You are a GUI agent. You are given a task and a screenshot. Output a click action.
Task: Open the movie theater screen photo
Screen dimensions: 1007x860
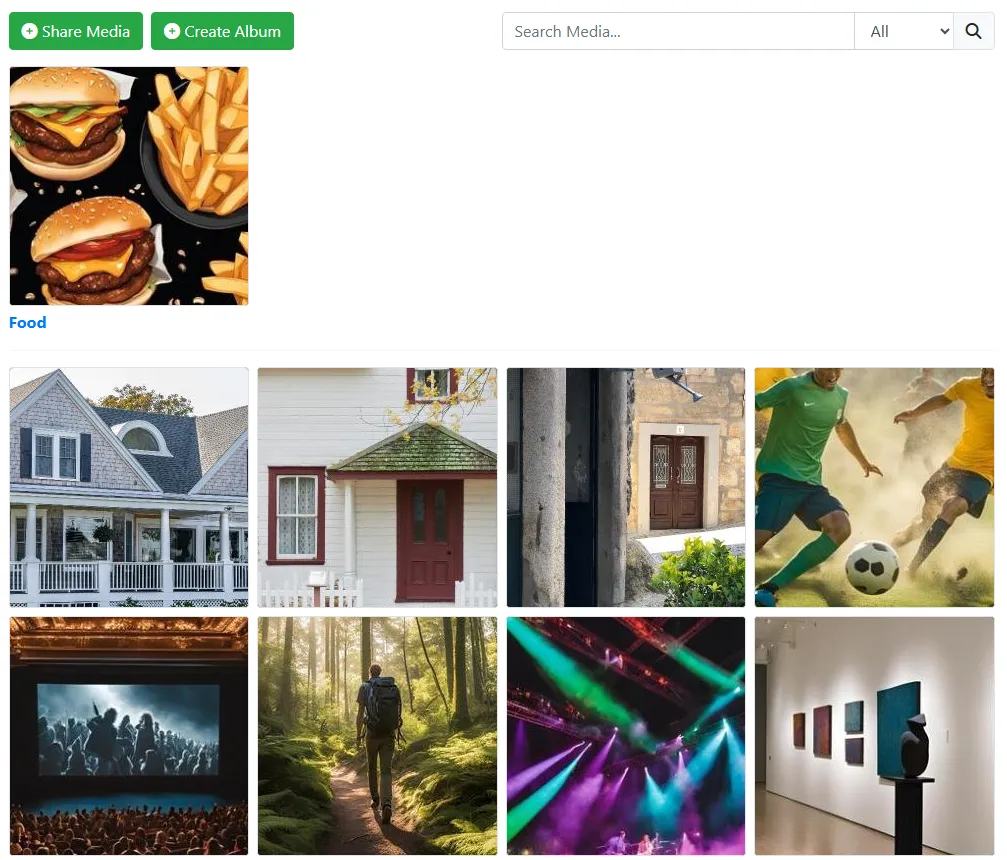[129, 736]
